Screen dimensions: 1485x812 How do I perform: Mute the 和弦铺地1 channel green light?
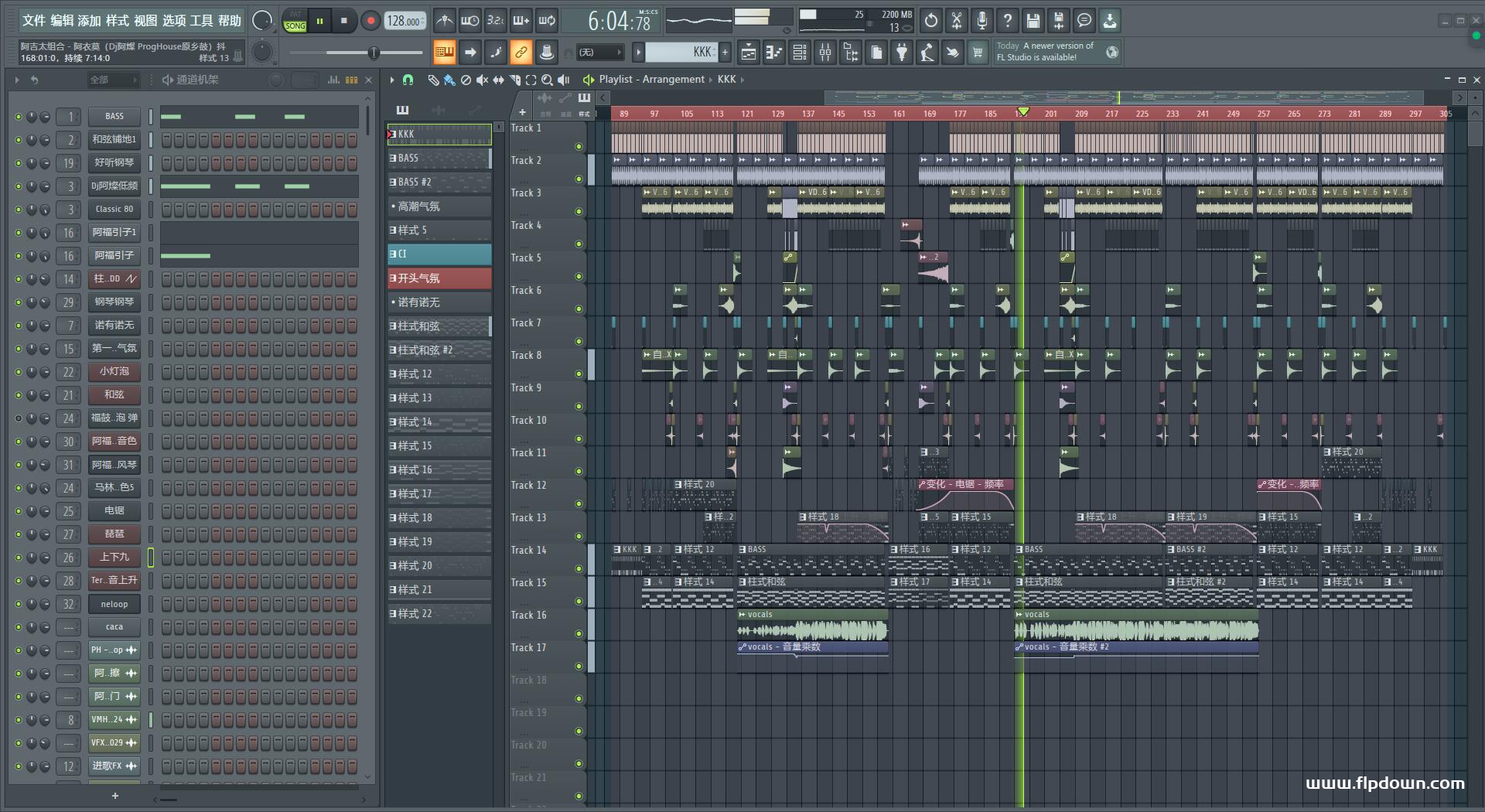pos(19,140)
